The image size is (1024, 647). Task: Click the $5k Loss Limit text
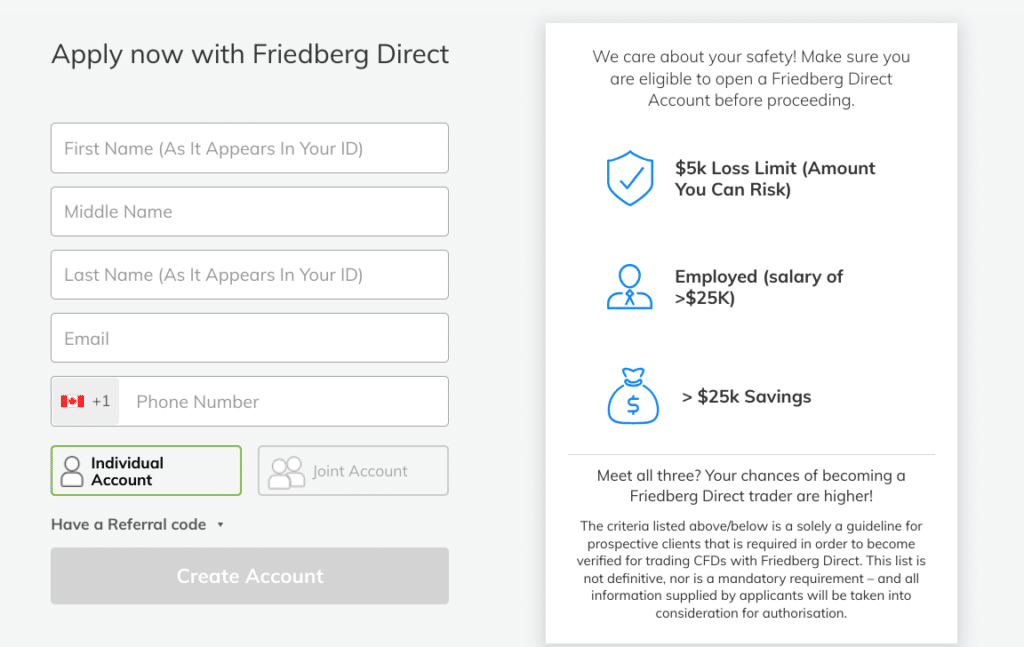tap(775, 178)
